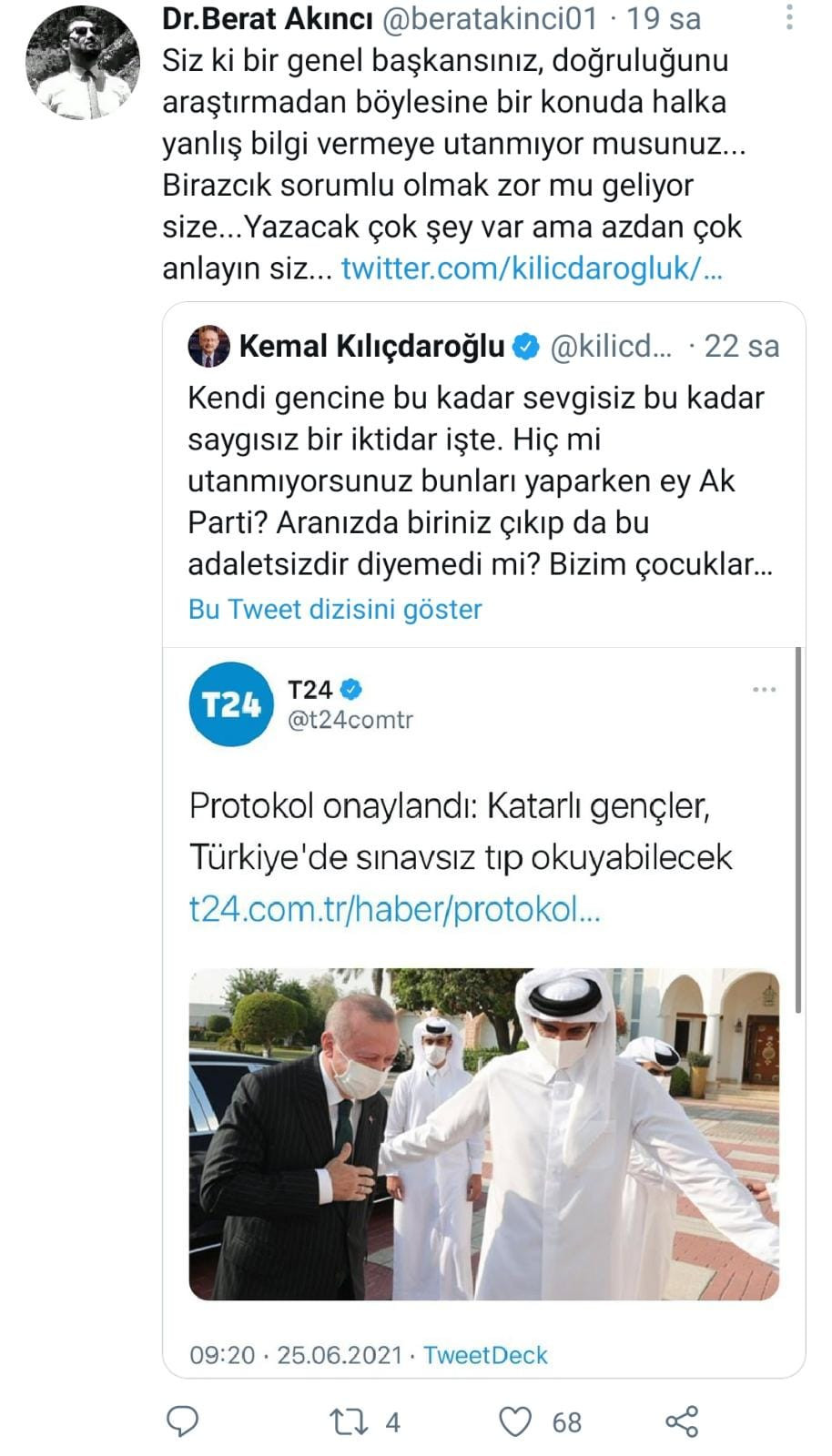The width and height of the screenshot is (832, 1456).
Task: Open the twitter.com/kilicdarogluk link
Action: [532, 268]
